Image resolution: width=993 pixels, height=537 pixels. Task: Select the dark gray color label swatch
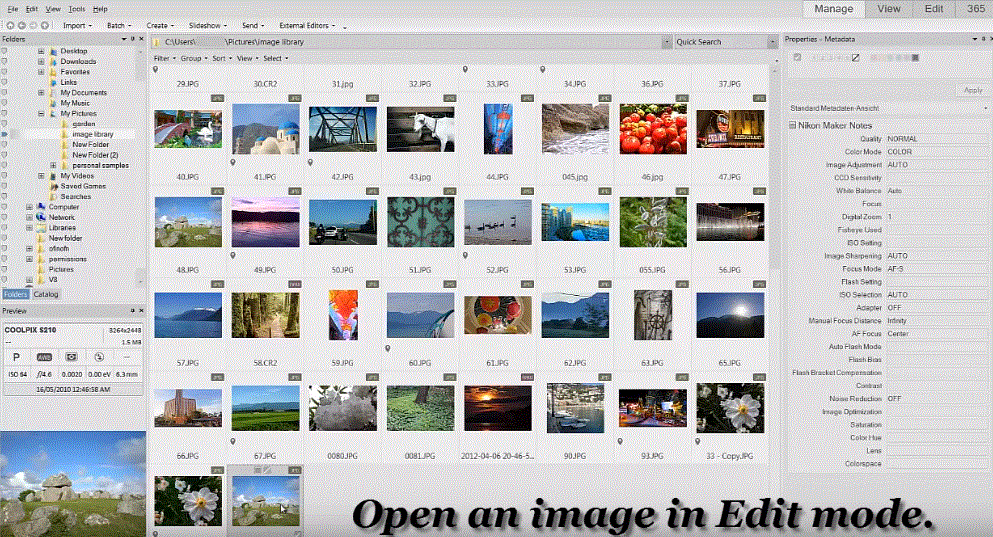pos(915,58)
